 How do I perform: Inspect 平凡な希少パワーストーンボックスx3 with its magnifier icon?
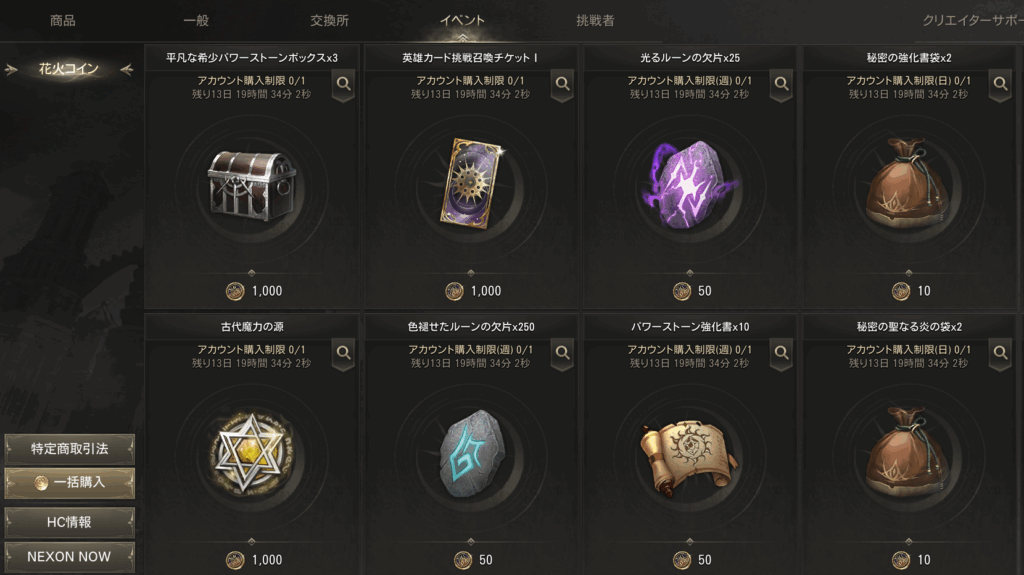(x=344, y=85)
